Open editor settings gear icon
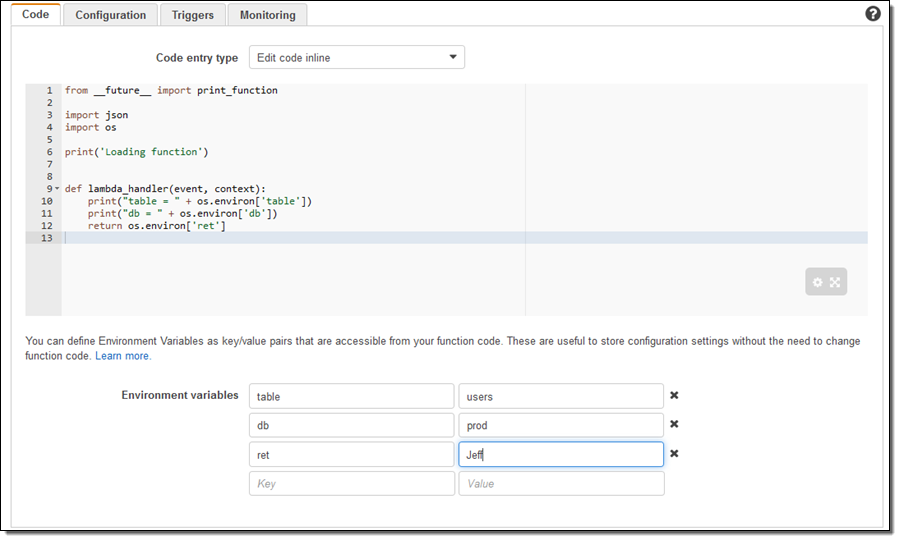The height and width of the screenshot is (541, 900). pyautogui.click(x=818, y=283)
